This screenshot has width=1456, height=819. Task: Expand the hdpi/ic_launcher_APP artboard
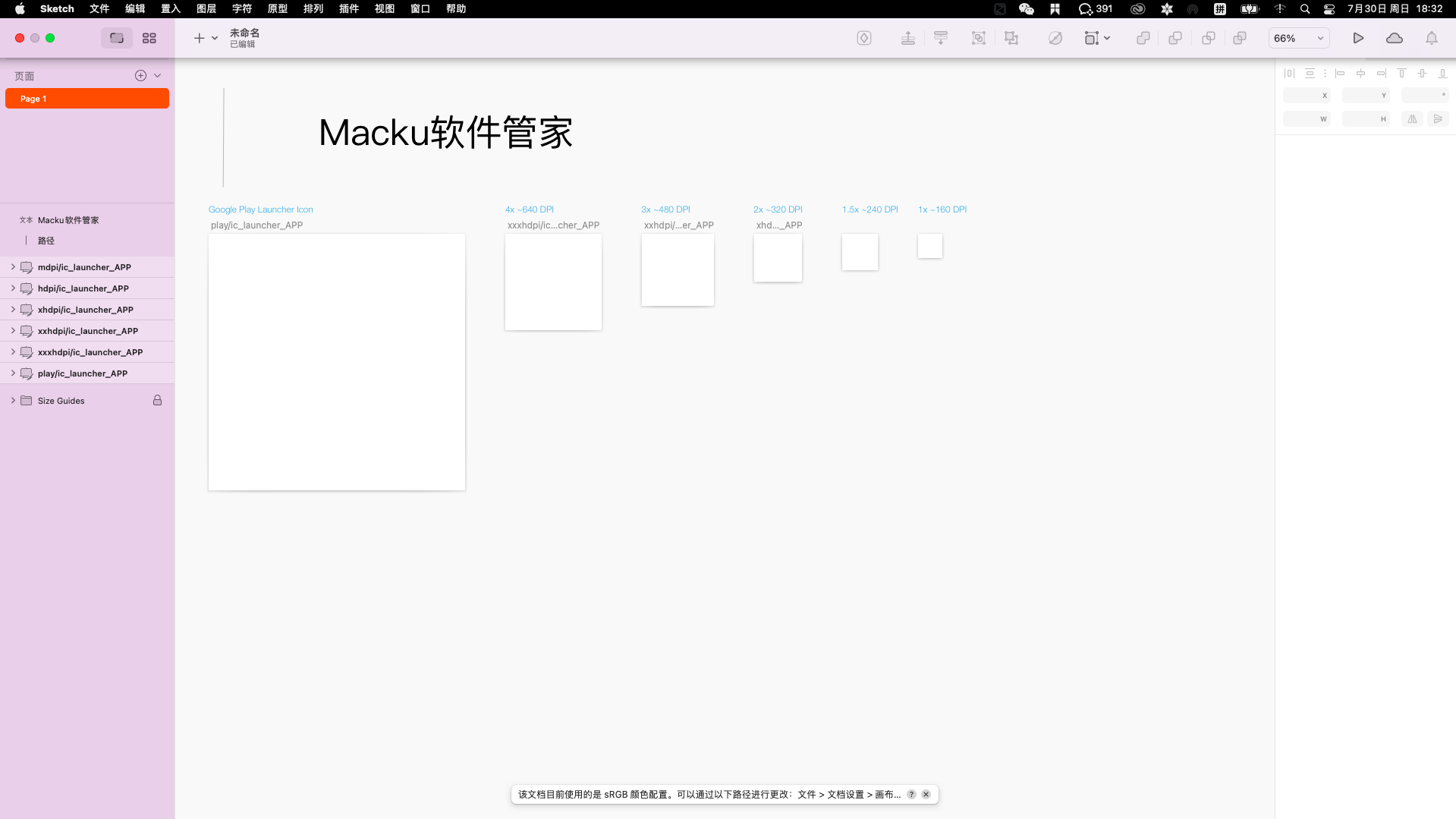[x=13, y=288]
